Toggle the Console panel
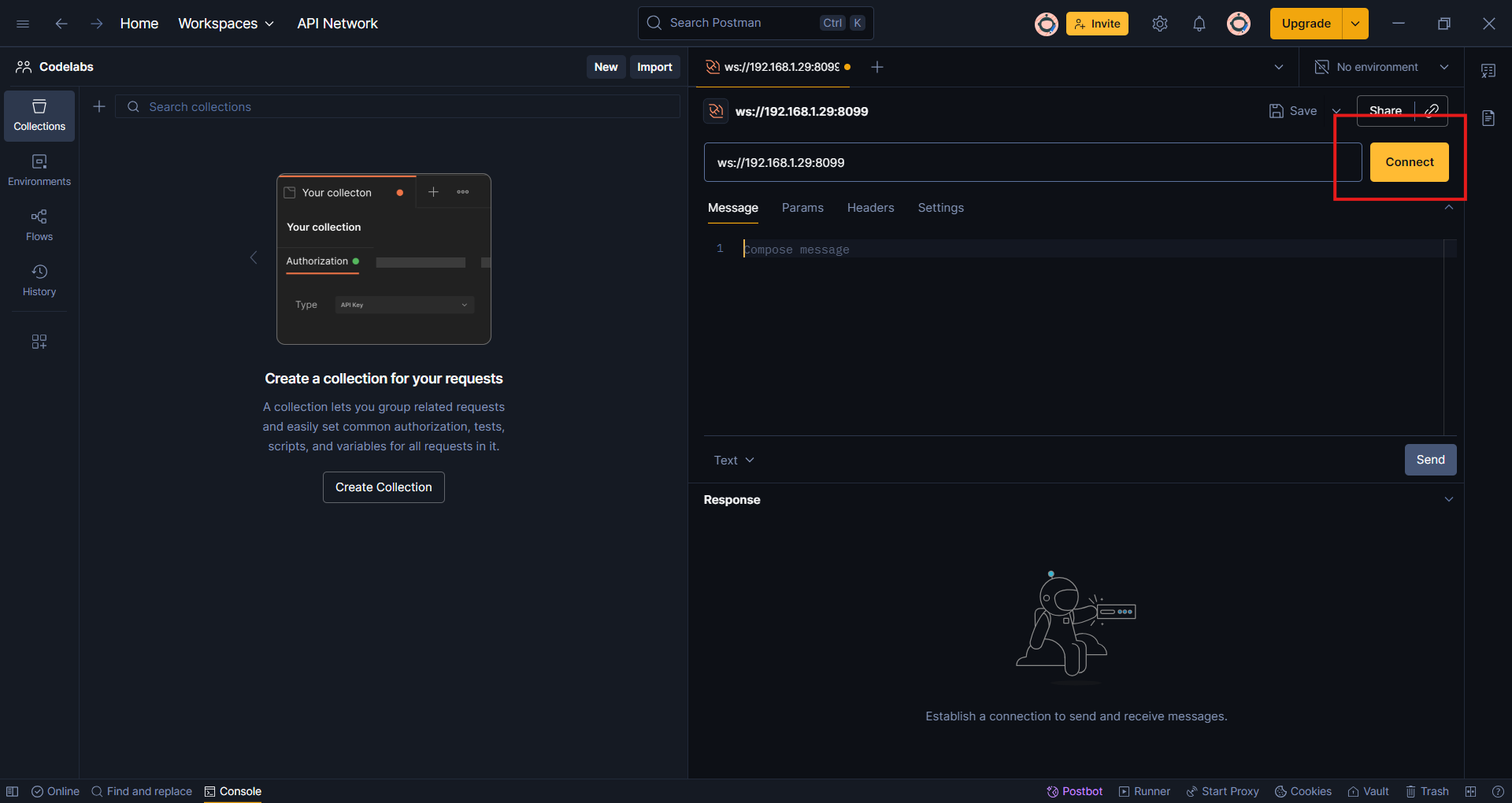The height and width of the screenshot is (803, 1512). coord(232,791)
